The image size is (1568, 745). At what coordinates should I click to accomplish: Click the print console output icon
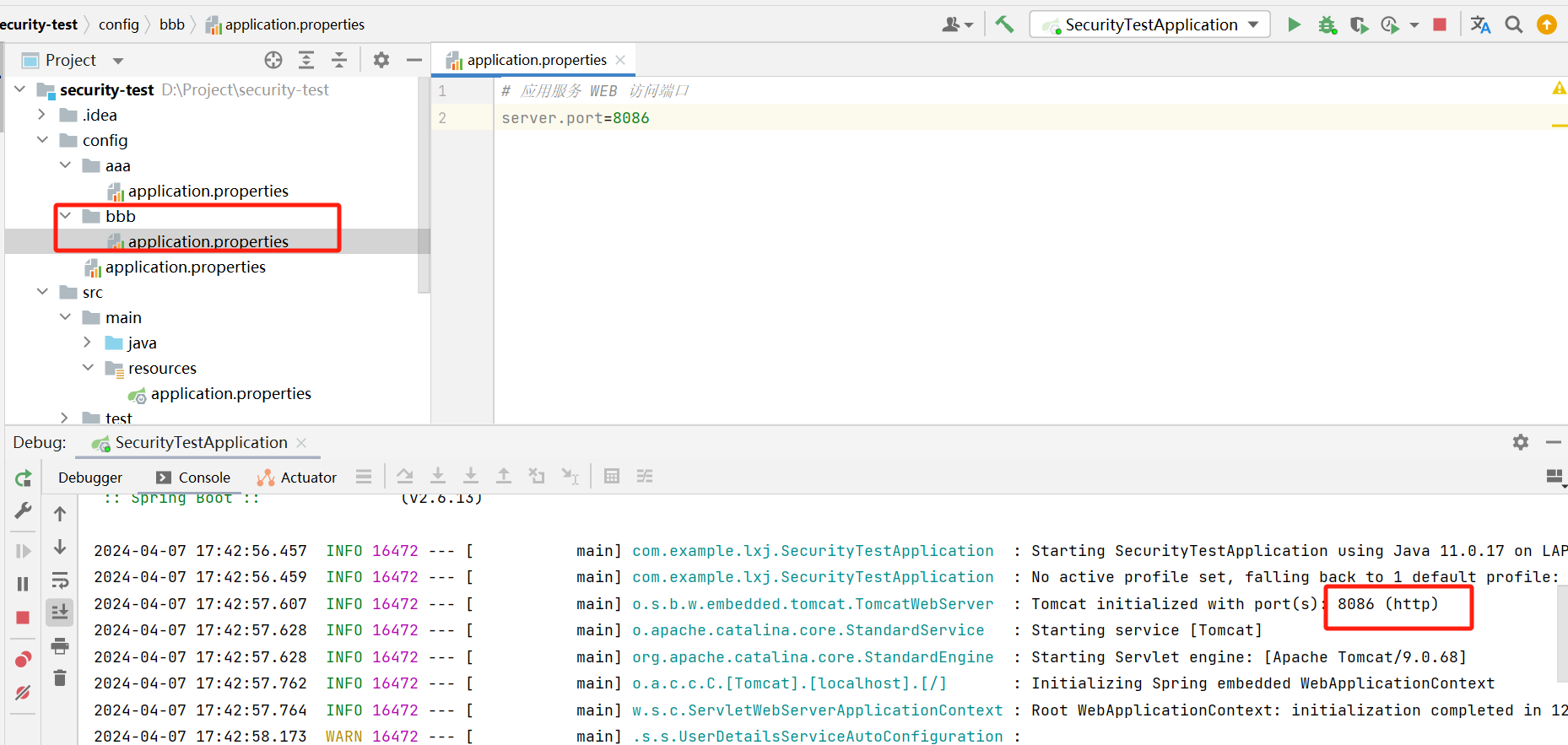click(60, 646)
